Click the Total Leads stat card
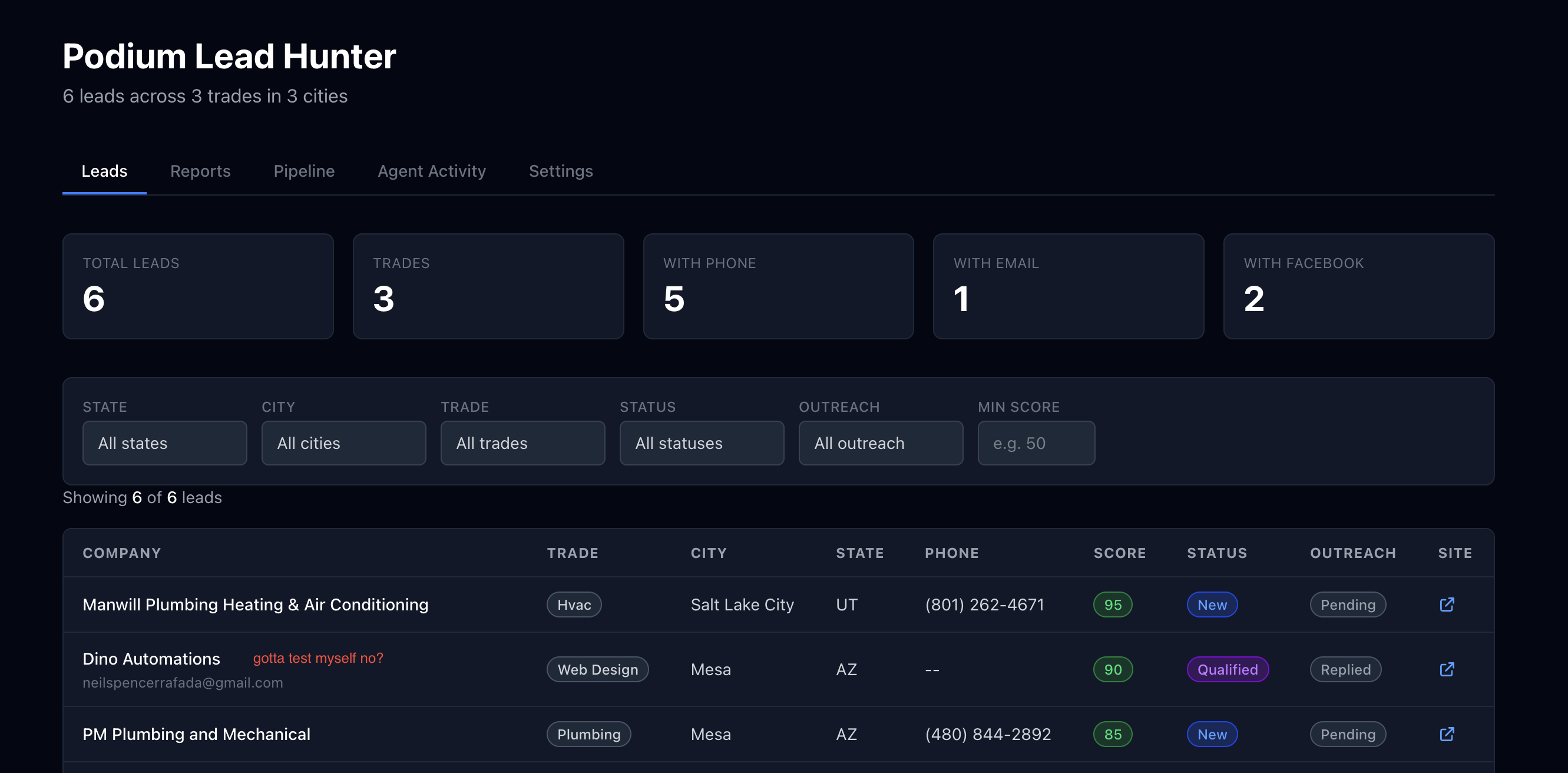 pos(199,286)
